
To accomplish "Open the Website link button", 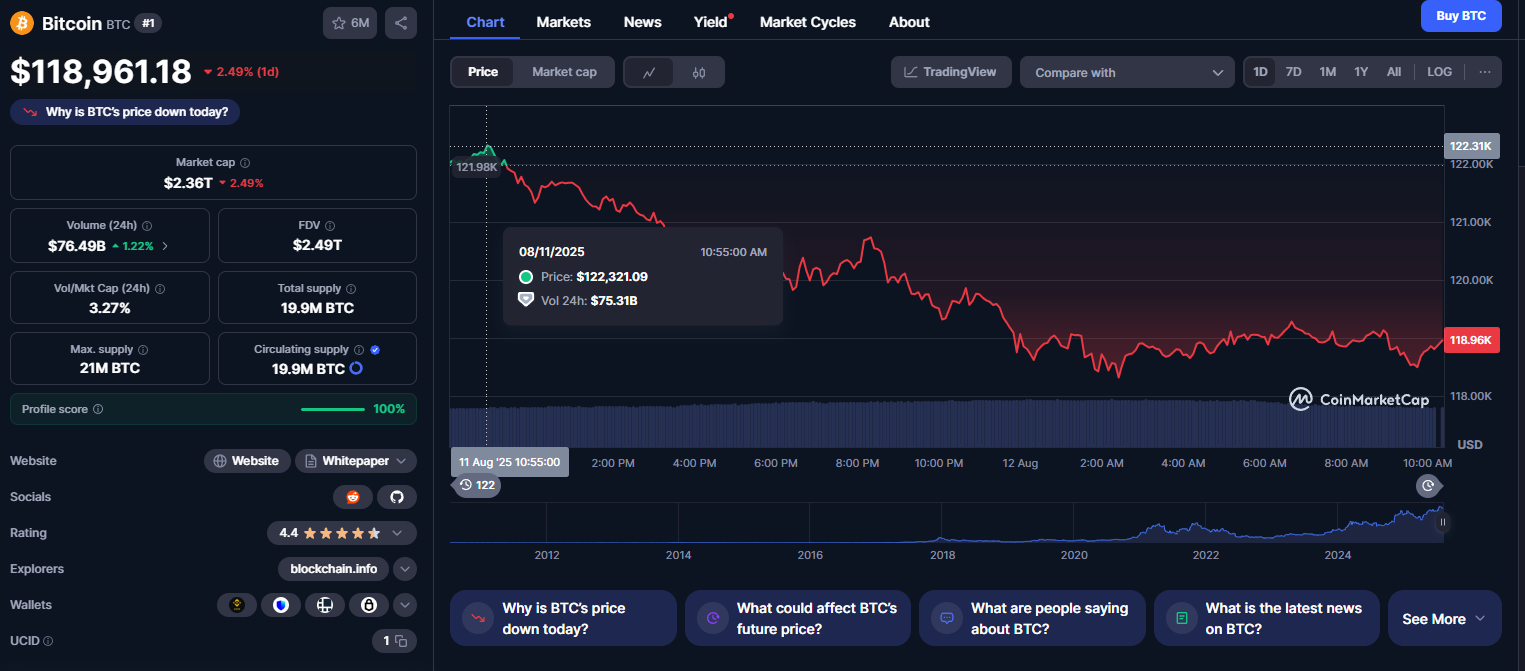I will point(248,461).
